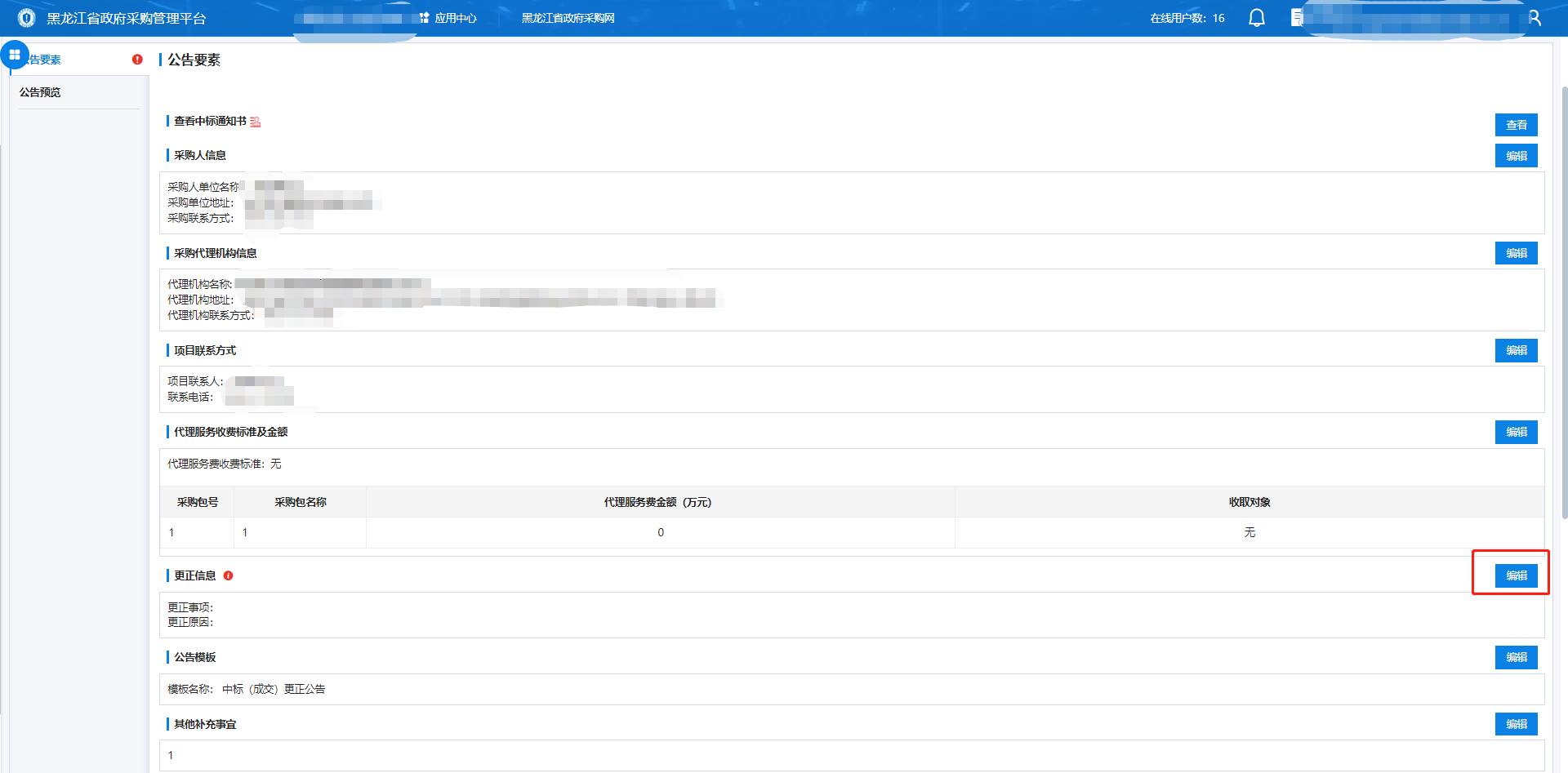The width and height of the screenshot is (1568, 773).
Task: Click the 更正原因 label
Action: click(x=190, y=622)
